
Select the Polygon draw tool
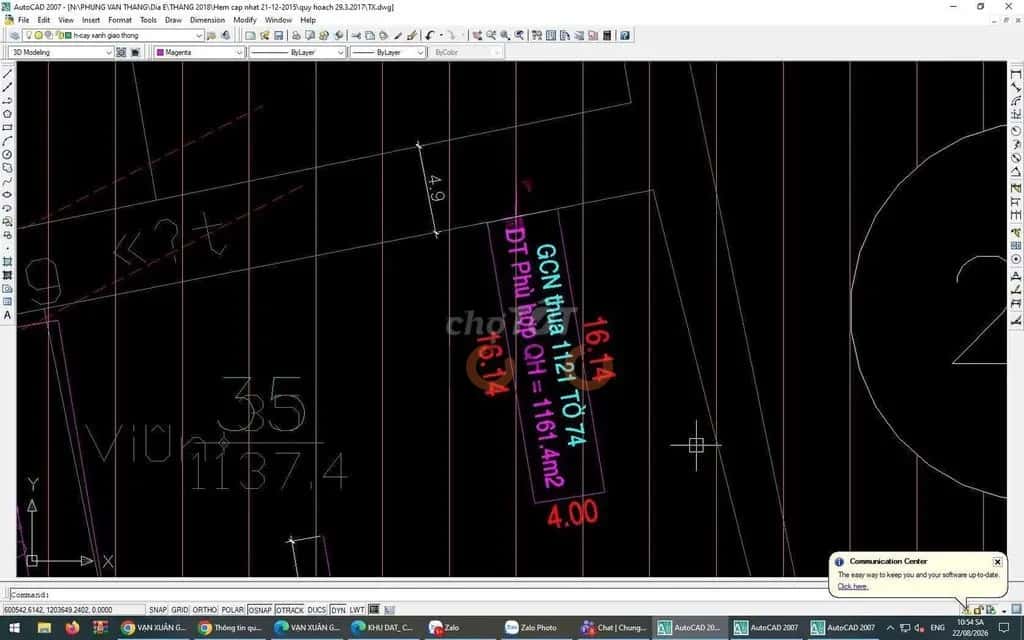7,114
